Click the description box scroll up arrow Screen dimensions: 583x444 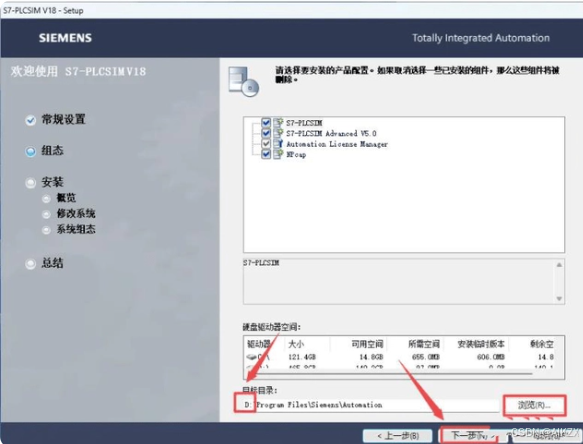click(559, 265)
